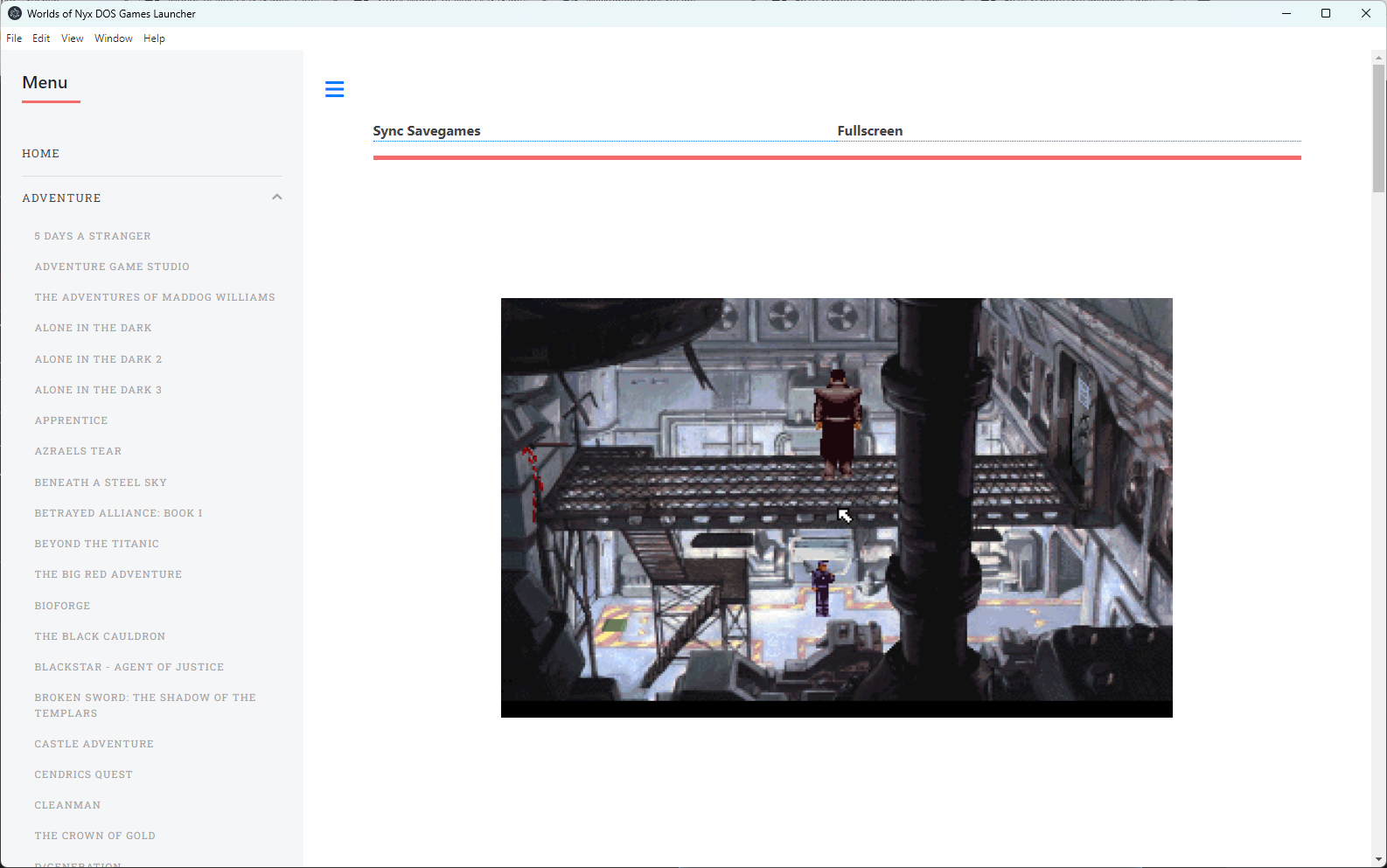Go to the Home link
This screenshot has width=1387, height=868.
pyautogui.click(x=41, y=154)
